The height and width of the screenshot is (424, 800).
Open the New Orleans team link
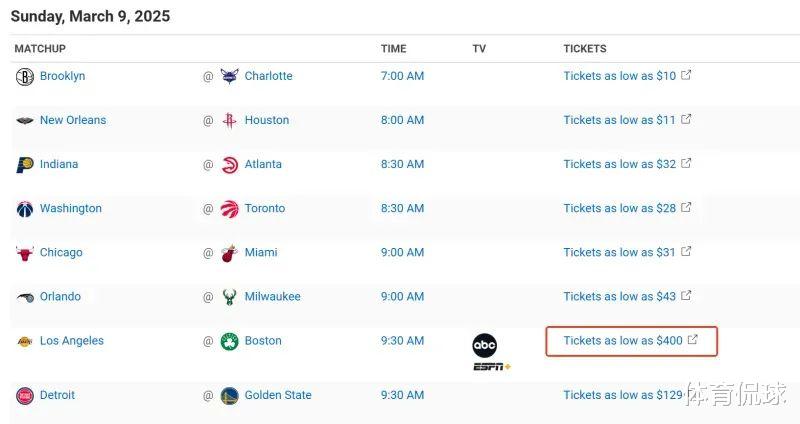click(73, 120)
